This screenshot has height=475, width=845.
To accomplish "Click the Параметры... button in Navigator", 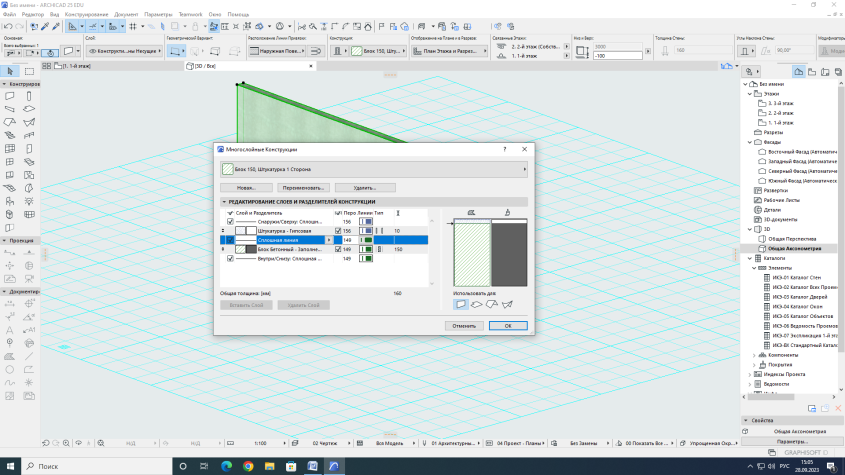I will (x=792, y=441).
